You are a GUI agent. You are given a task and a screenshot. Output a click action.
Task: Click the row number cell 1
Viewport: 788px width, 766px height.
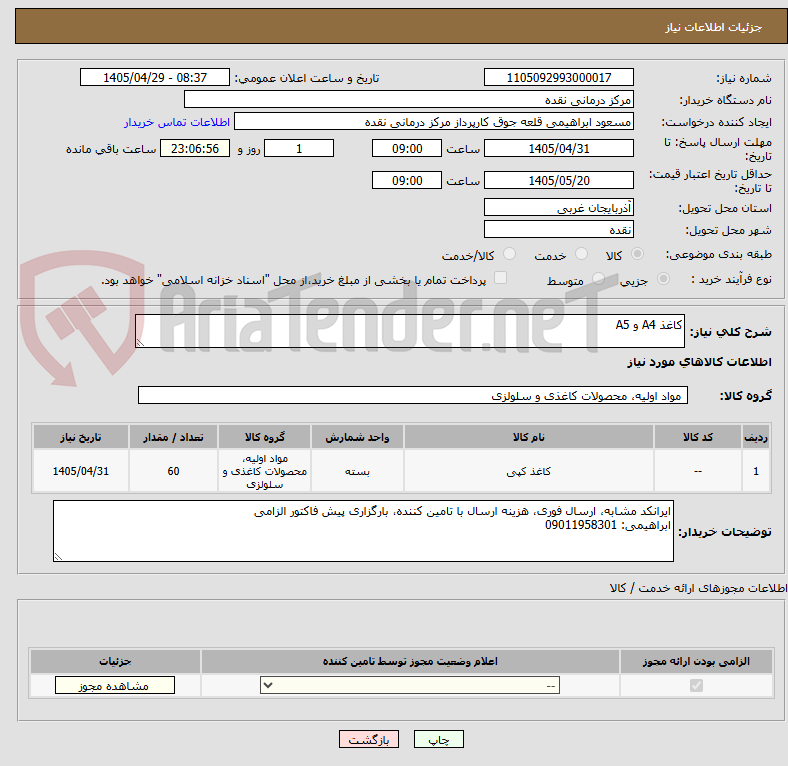(756, 471)
